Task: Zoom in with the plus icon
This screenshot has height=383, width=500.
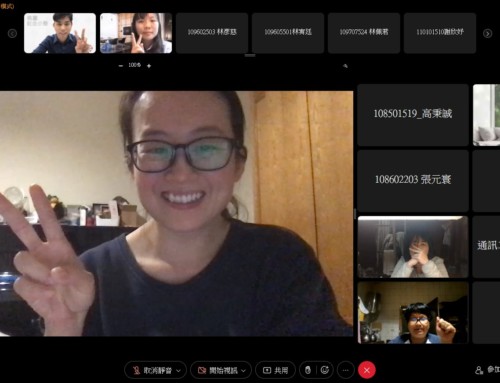Action: pos(149,66)
